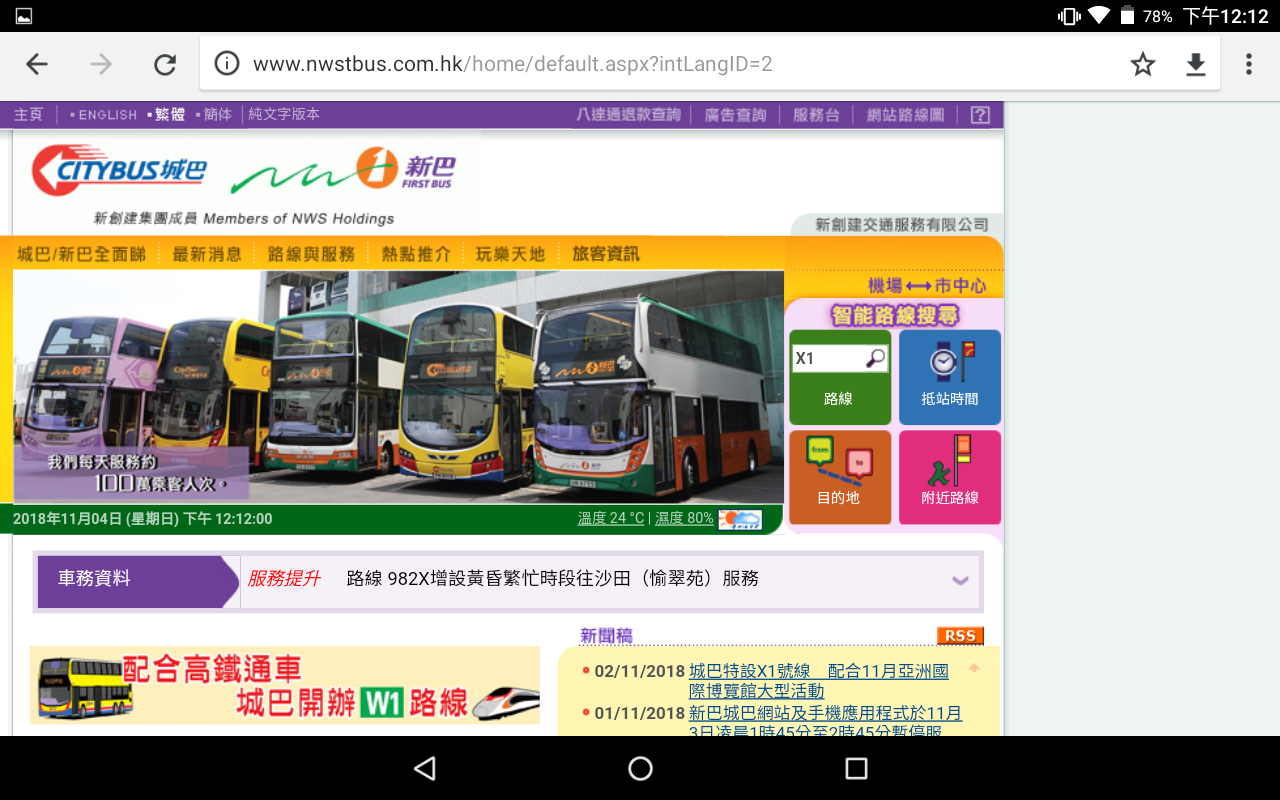Expand the 車務資料 notice dropdown arrow
This screenshot has height=800, width=1280.
[960, 580]
